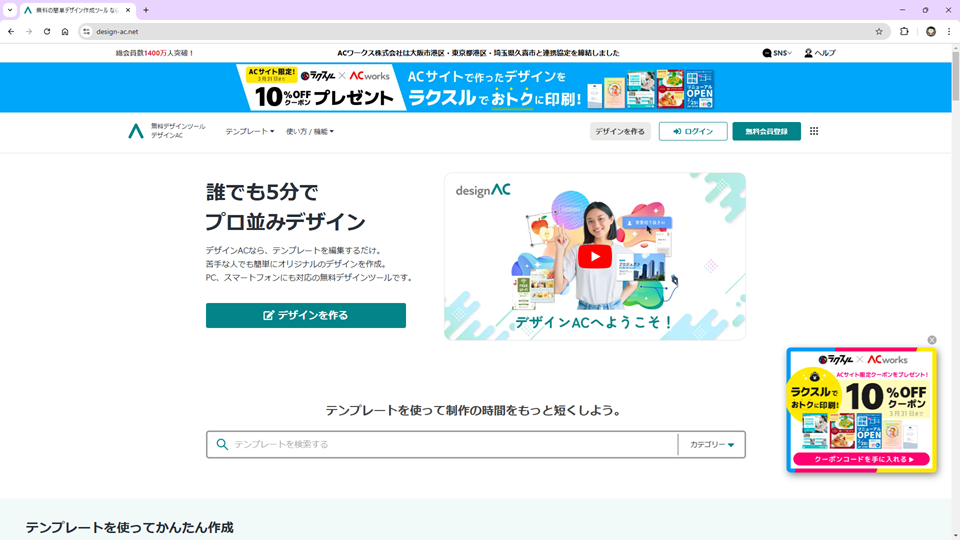Close the floating coupon popup
The width and height of the screenshot is (960, 540).
coord(932,340)
